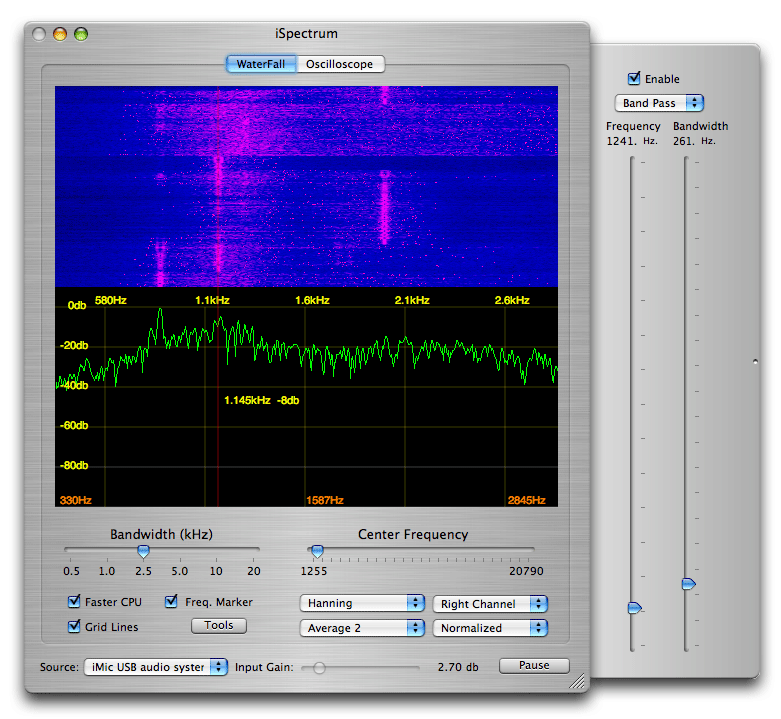781x719 pixels.
Task: Click the Input Gain slider knob
Action: 319,667
